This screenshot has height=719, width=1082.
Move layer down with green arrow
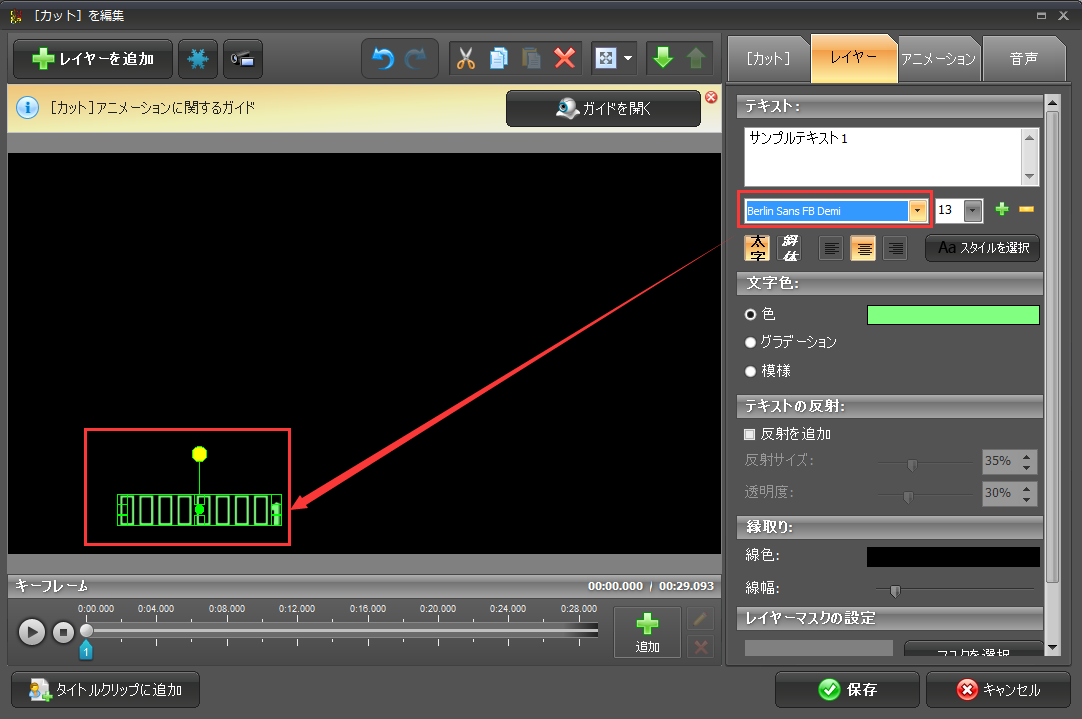662,59
